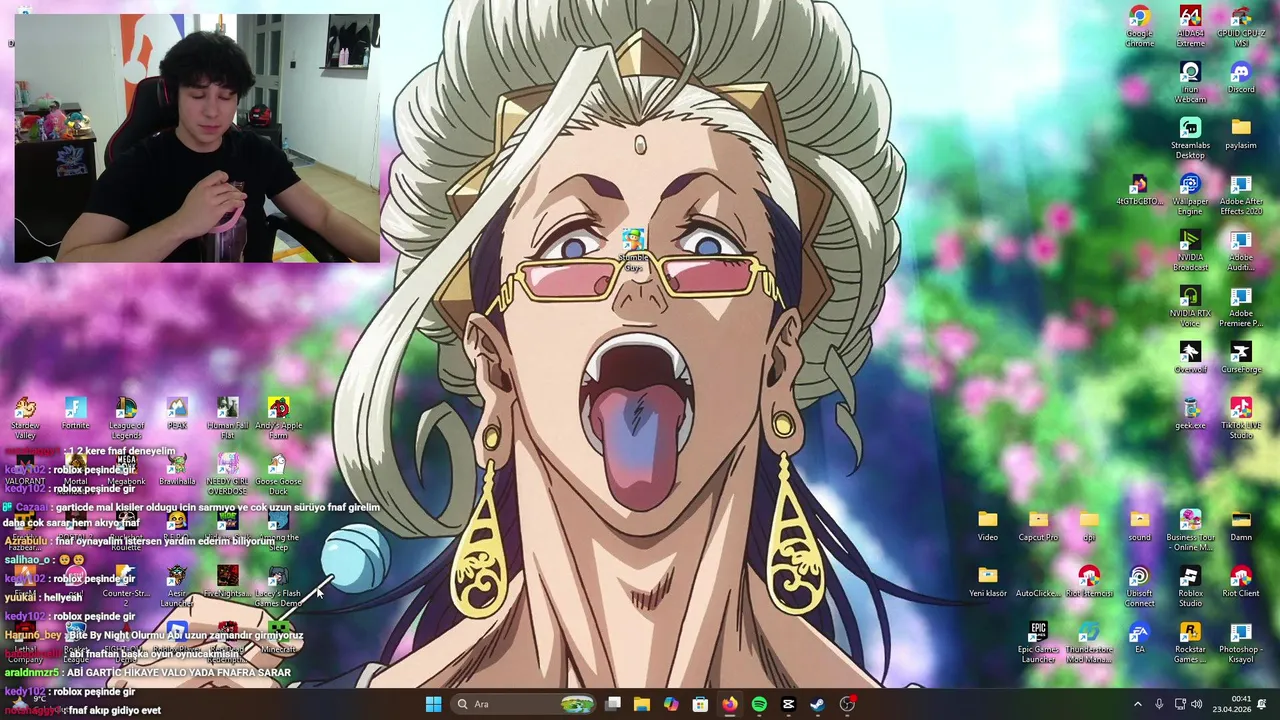The image size is (1280, 720).
Task: Open the dpi folder
Action: [1089, 526]
